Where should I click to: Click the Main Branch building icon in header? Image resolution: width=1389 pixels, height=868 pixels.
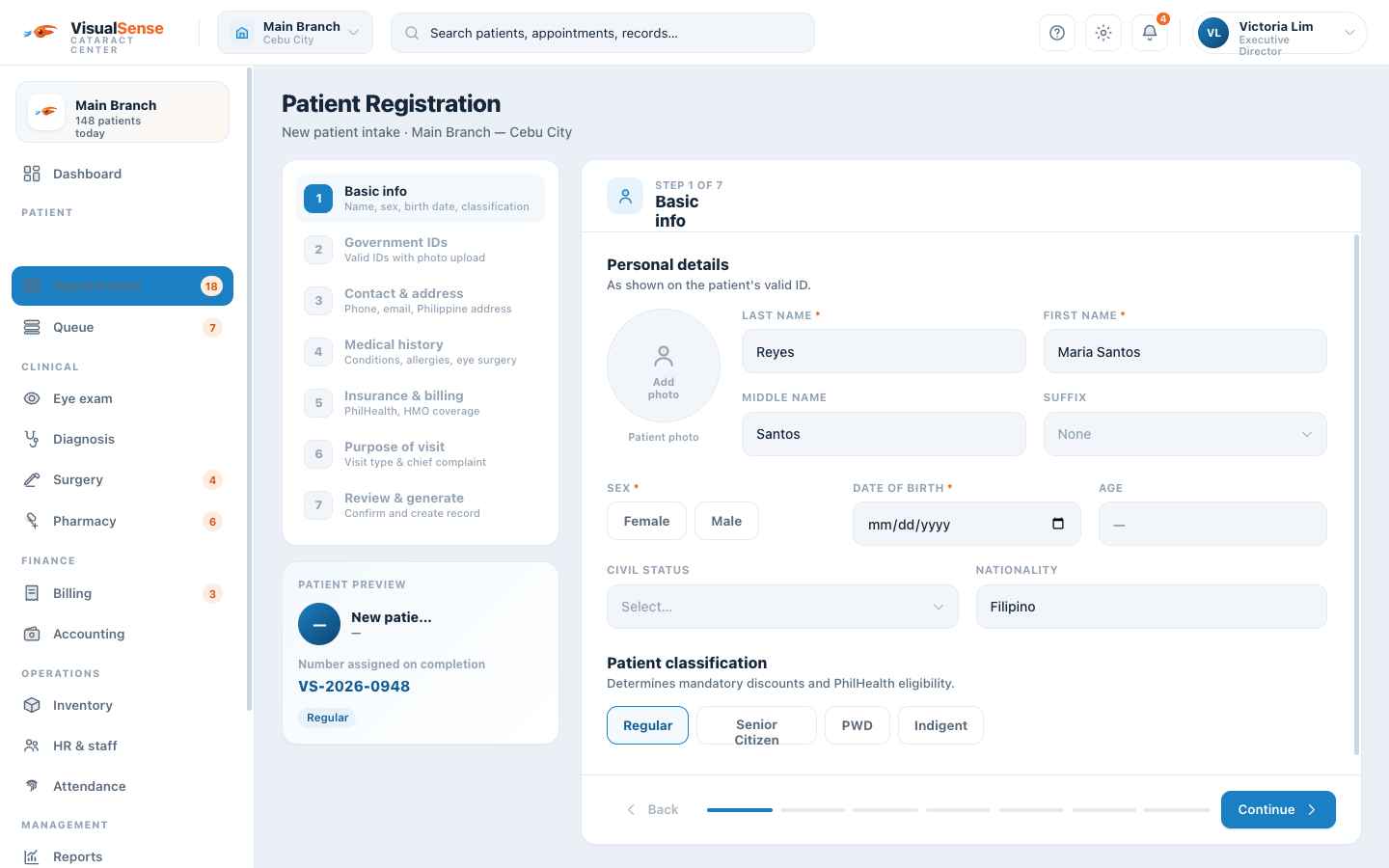(242, 33)
